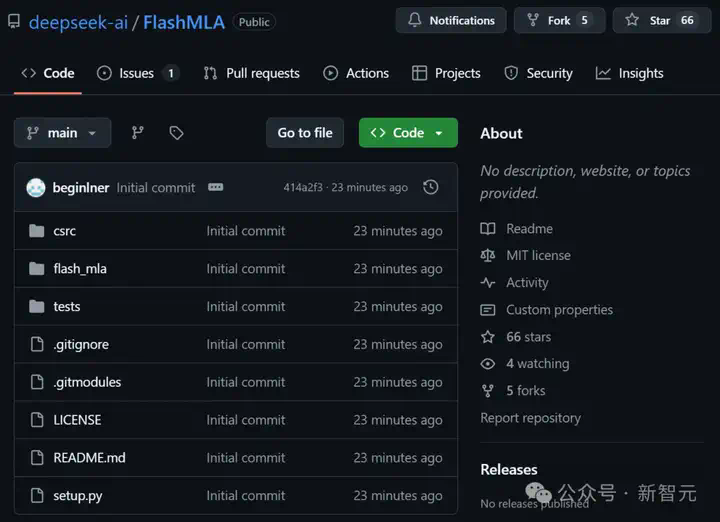Open the .gitmodules file

87,382
